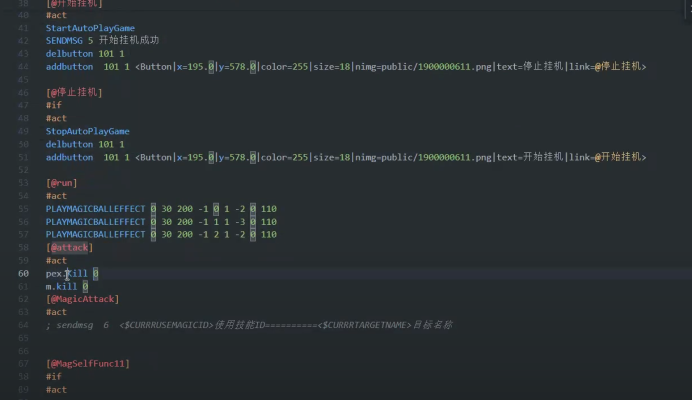Click the [@MagSelfFunc11] section label
This screenshot has height=400, width=692.
point(87,364)
